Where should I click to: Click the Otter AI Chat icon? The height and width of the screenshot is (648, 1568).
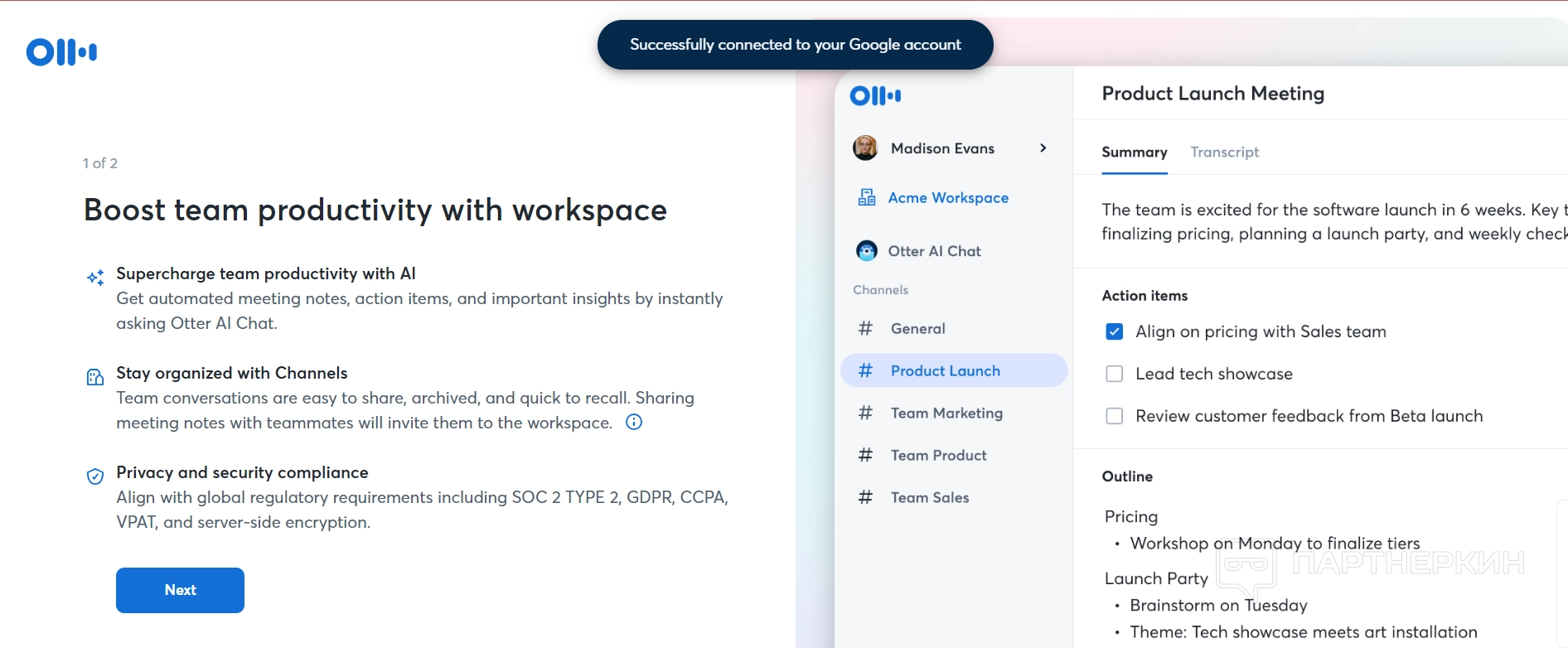click(x=867, y=251)
